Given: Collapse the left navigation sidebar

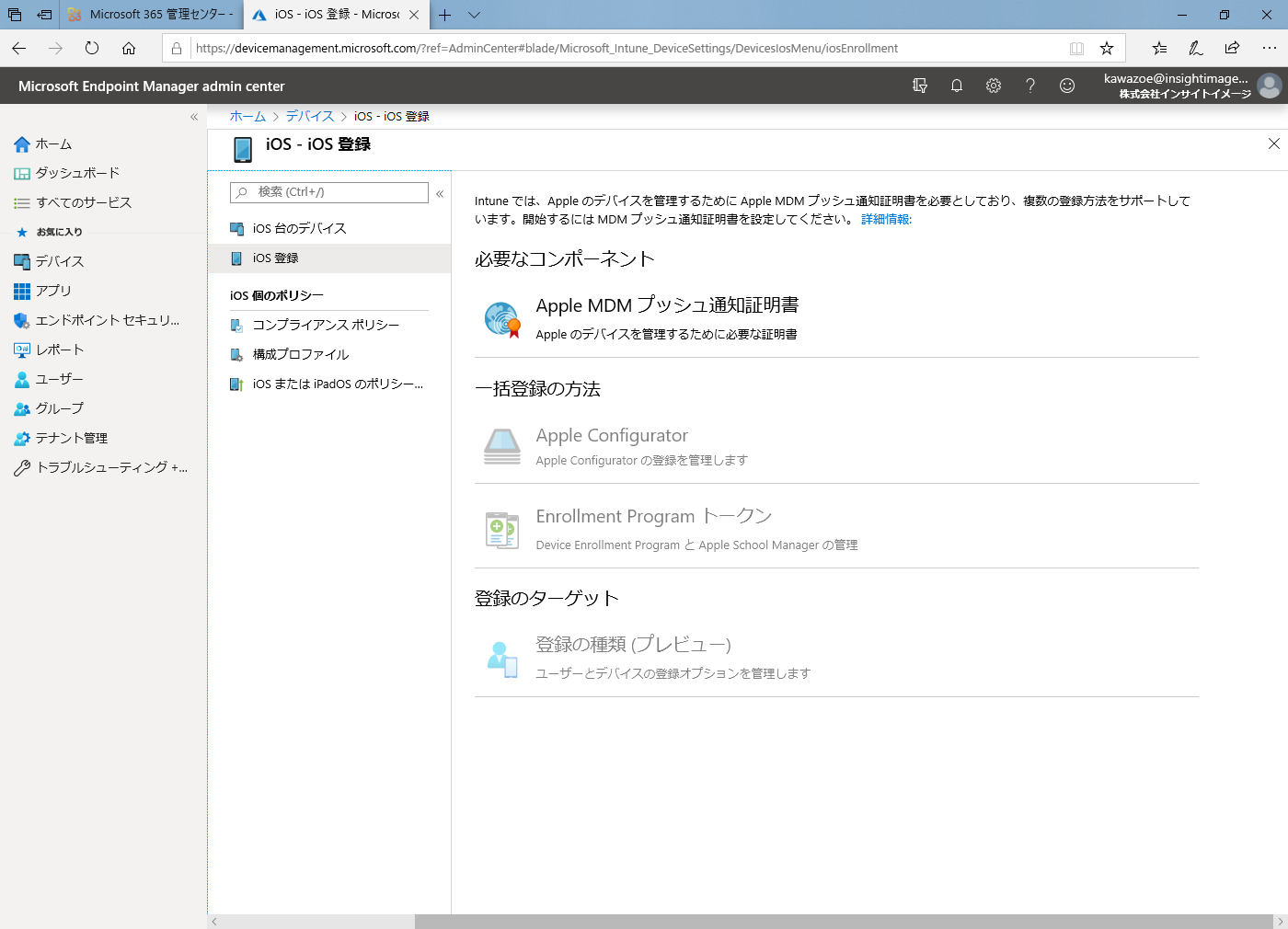Looking at the screenshot, I should point(194,117).
